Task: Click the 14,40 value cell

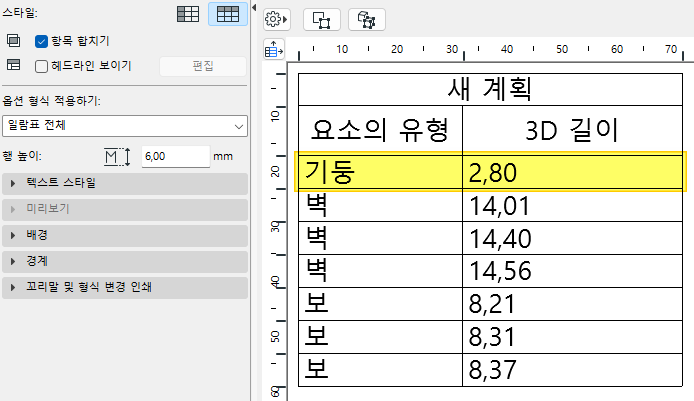Action: pyautogui.click(x=572, y=238)
